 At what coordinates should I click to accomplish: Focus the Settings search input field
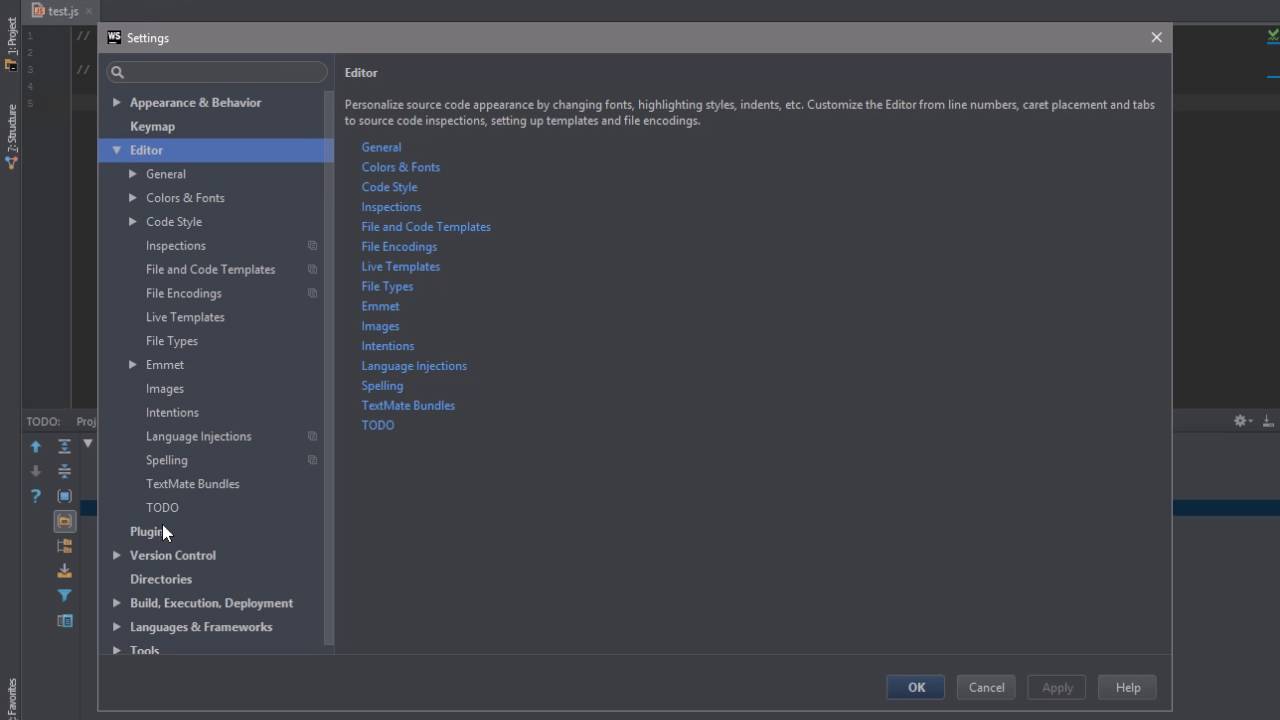point(217,72)
